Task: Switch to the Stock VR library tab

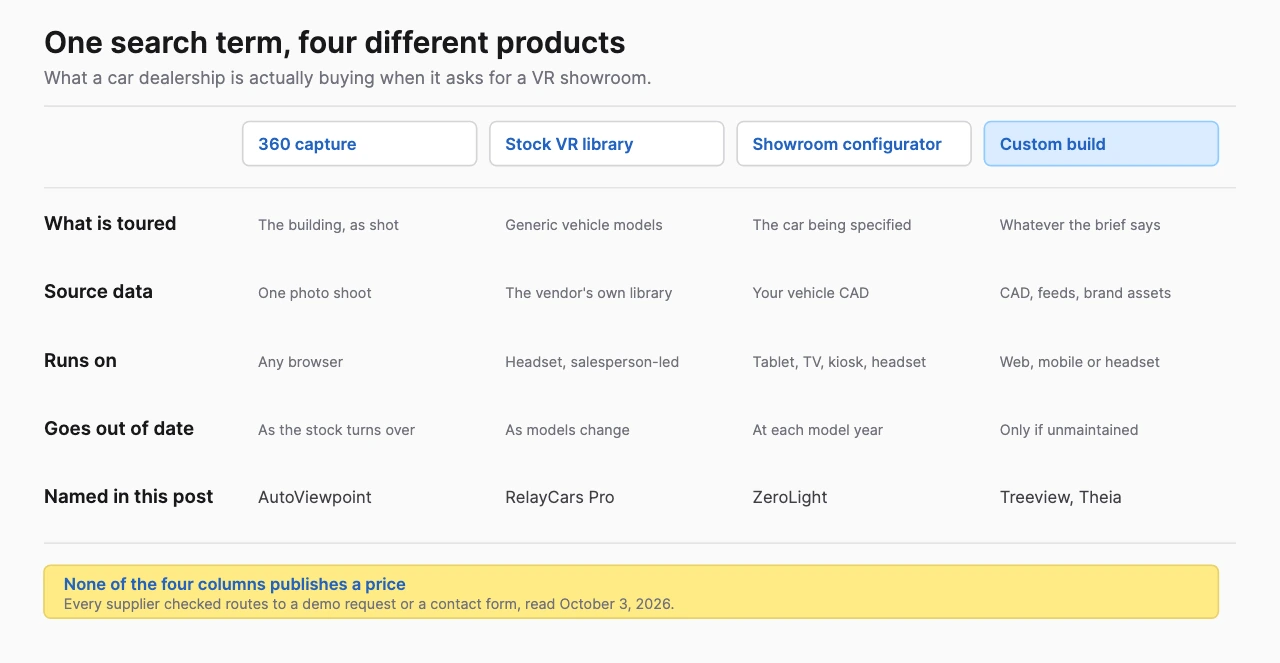Action: point(606,144)
